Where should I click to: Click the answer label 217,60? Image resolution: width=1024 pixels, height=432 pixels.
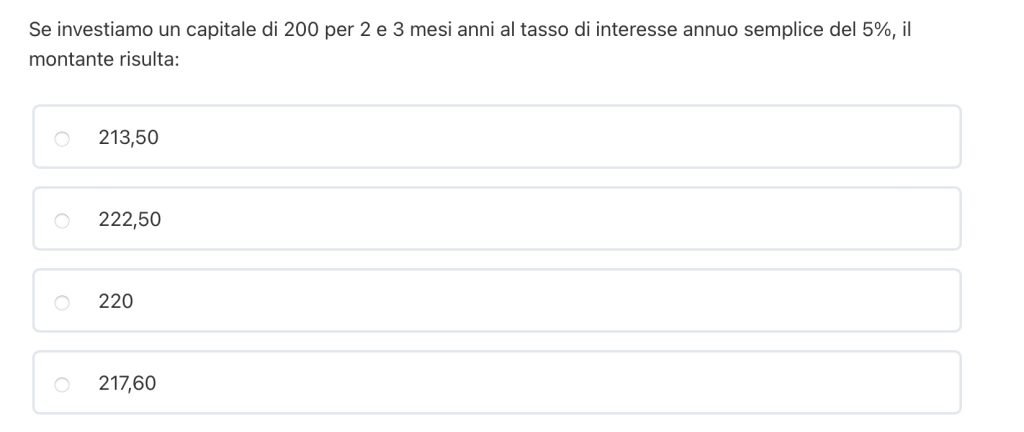pos(127,384)
